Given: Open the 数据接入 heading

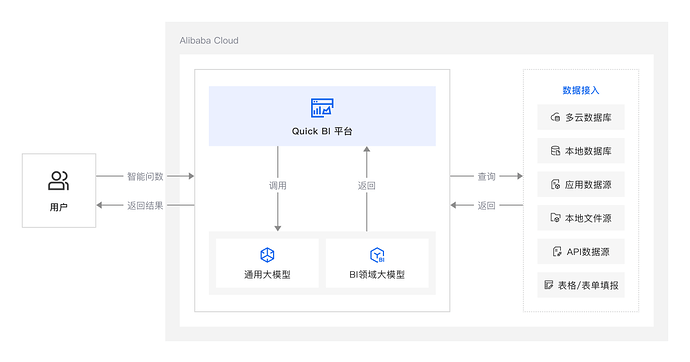Looking at the screenshot, I should [581, 90].
